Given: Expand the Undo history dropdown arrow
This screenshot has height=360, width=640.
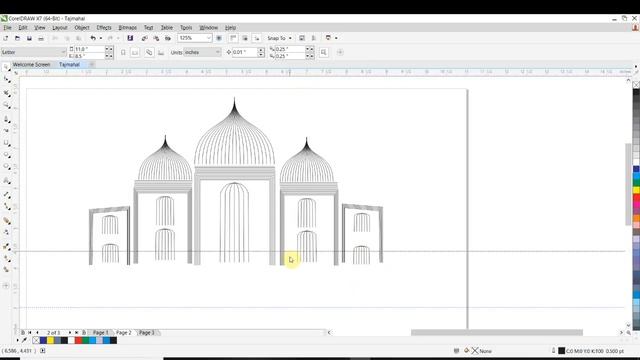Looking at the screenshot, I should pos(101,38).
